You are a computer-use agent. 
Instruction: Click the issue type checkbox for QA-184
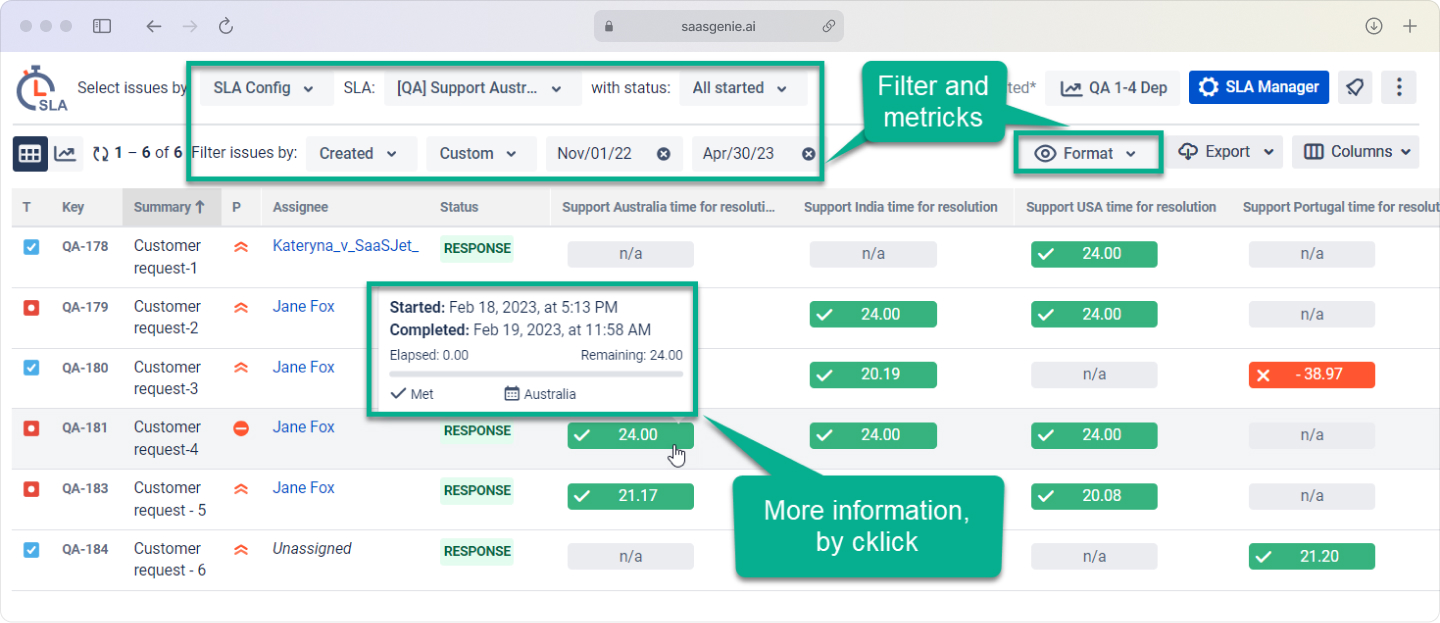pos(29,551)
